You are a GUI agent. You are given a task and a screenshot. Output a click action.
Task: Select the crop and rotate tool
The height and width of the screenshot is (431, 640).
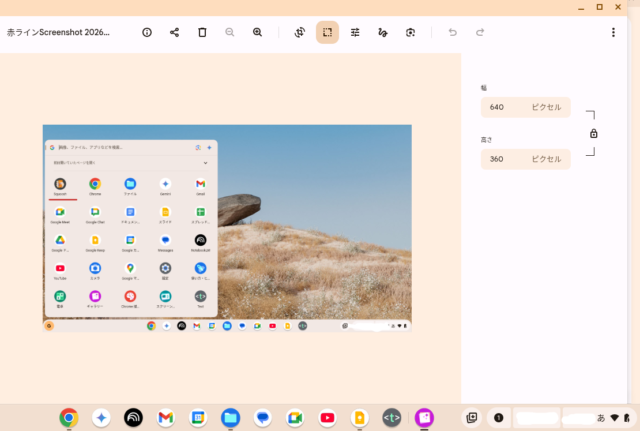pyautogui.click(x=299, y=32)
